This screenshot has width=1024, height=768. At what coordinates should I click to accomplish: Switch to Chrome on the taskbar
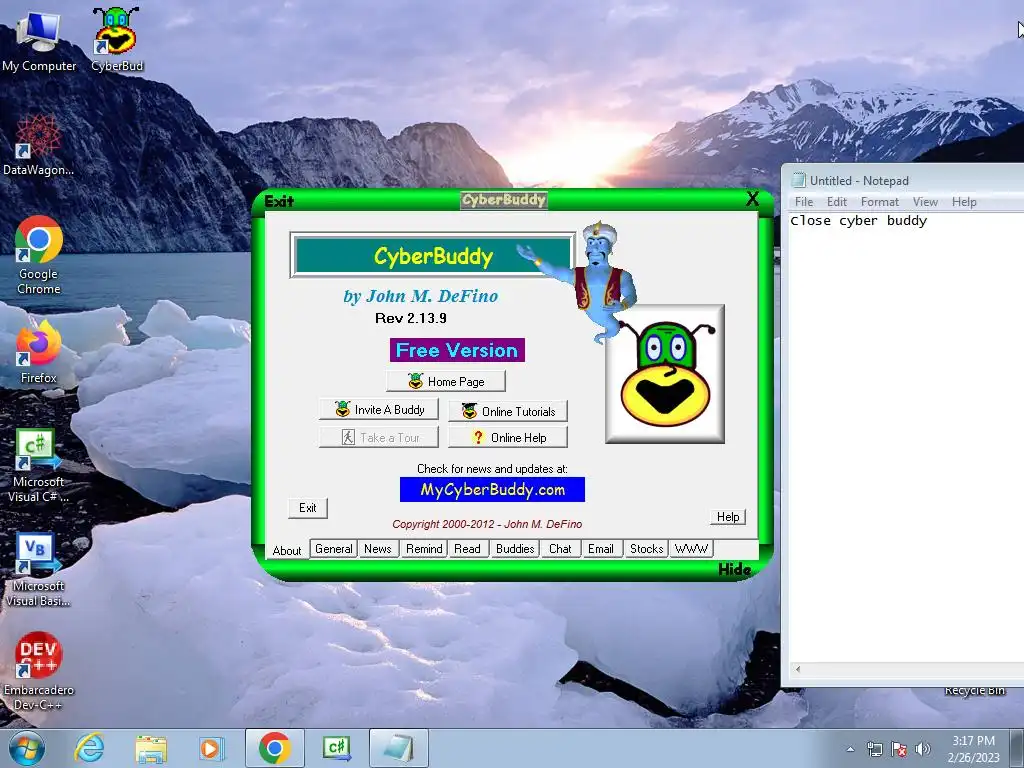click(274, 748)
